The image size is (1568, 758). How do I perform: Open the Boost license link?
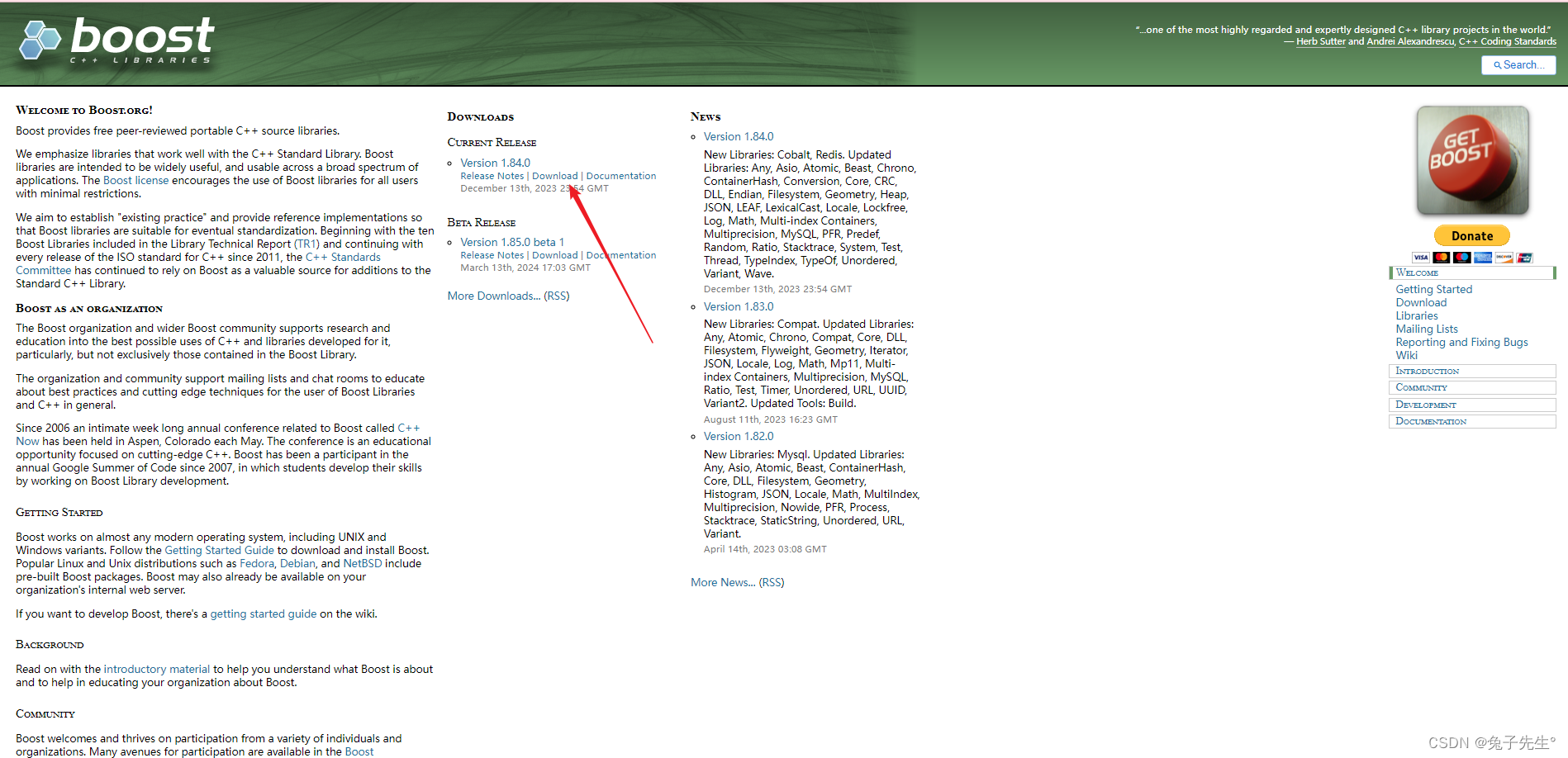(x=135, y=180)
